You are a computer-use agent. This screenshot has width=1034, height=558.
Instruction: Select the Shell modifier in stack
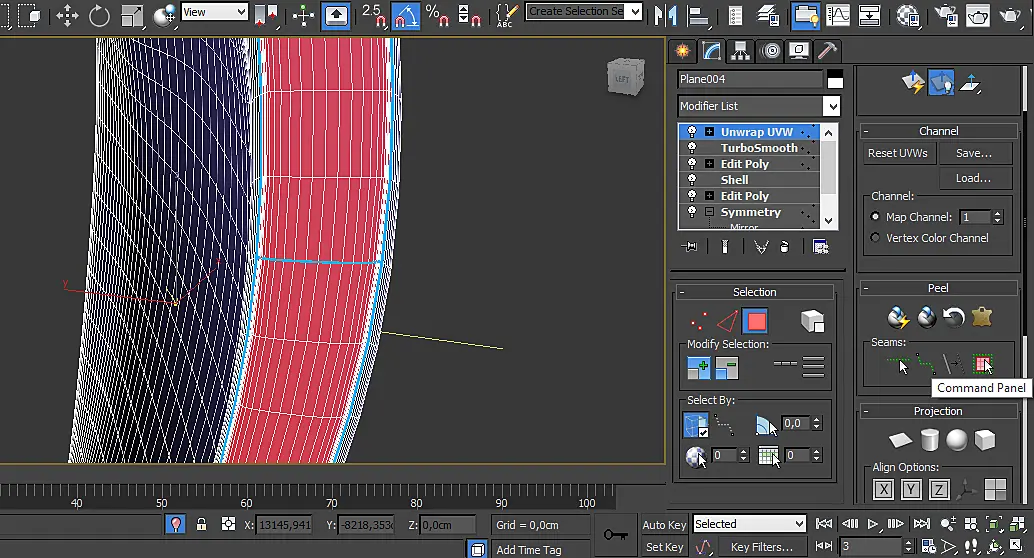pos(734,179)
